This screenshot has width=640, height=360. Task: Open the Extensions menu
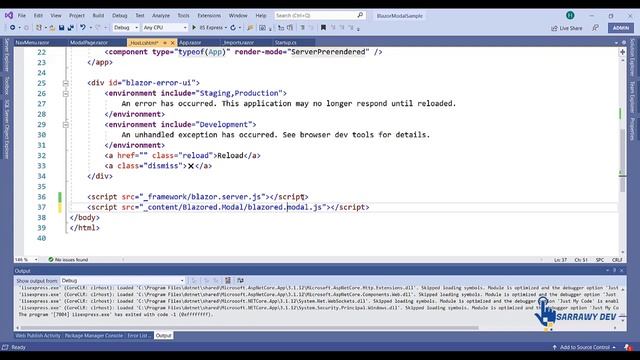click(209, 16)
